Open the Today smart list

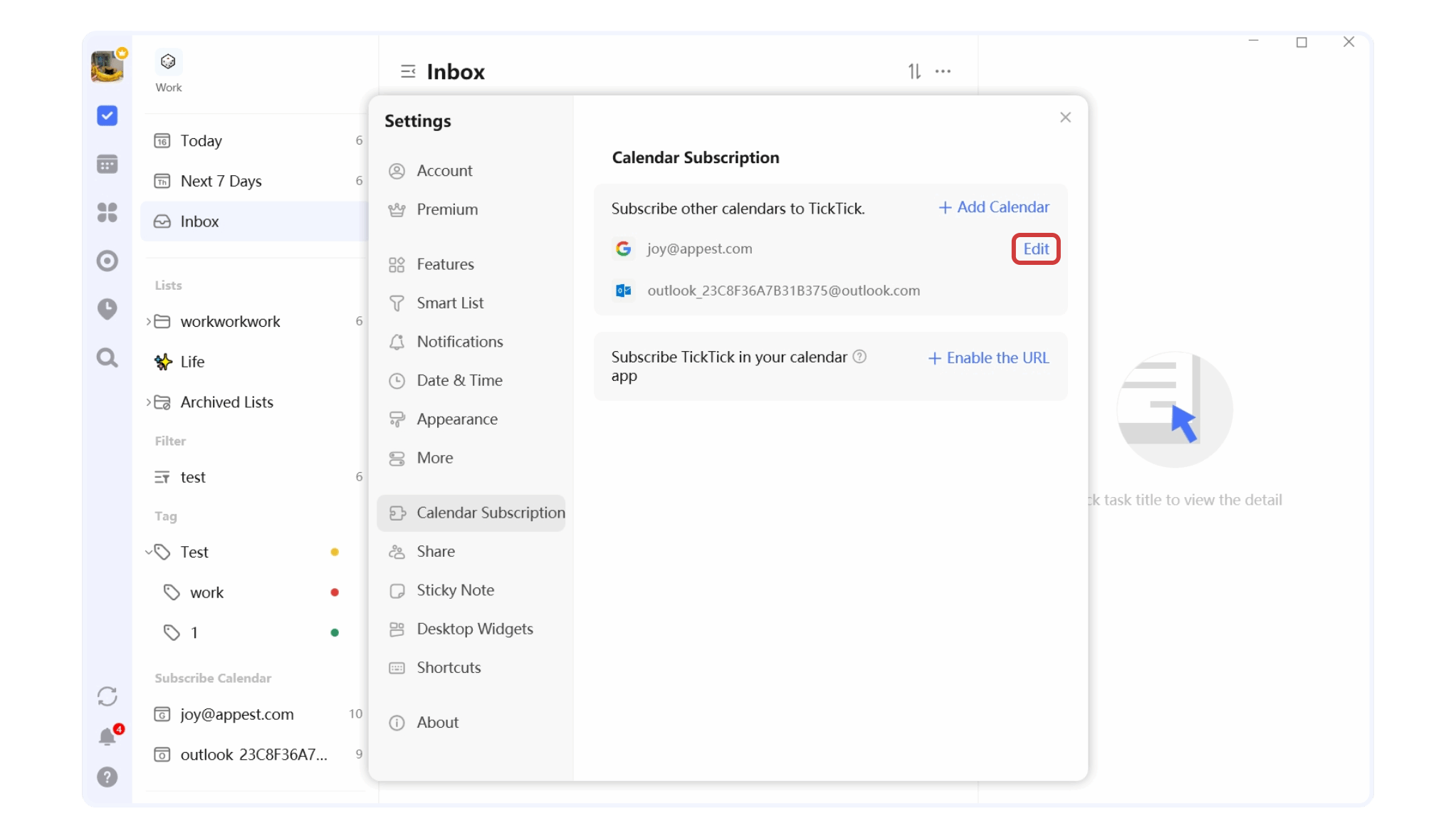(x=254, y=141)
